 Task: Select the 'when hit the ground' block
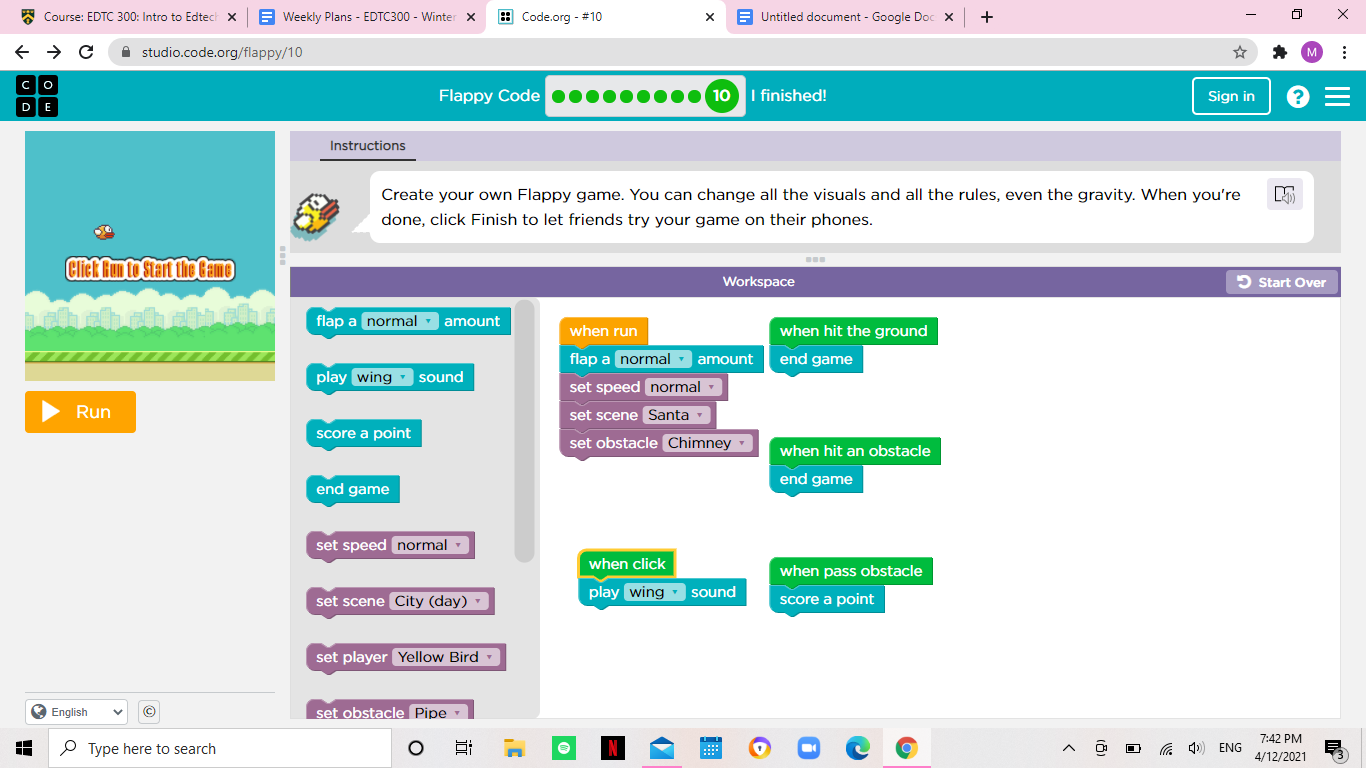pyautogui.click(x=853, y=331)
